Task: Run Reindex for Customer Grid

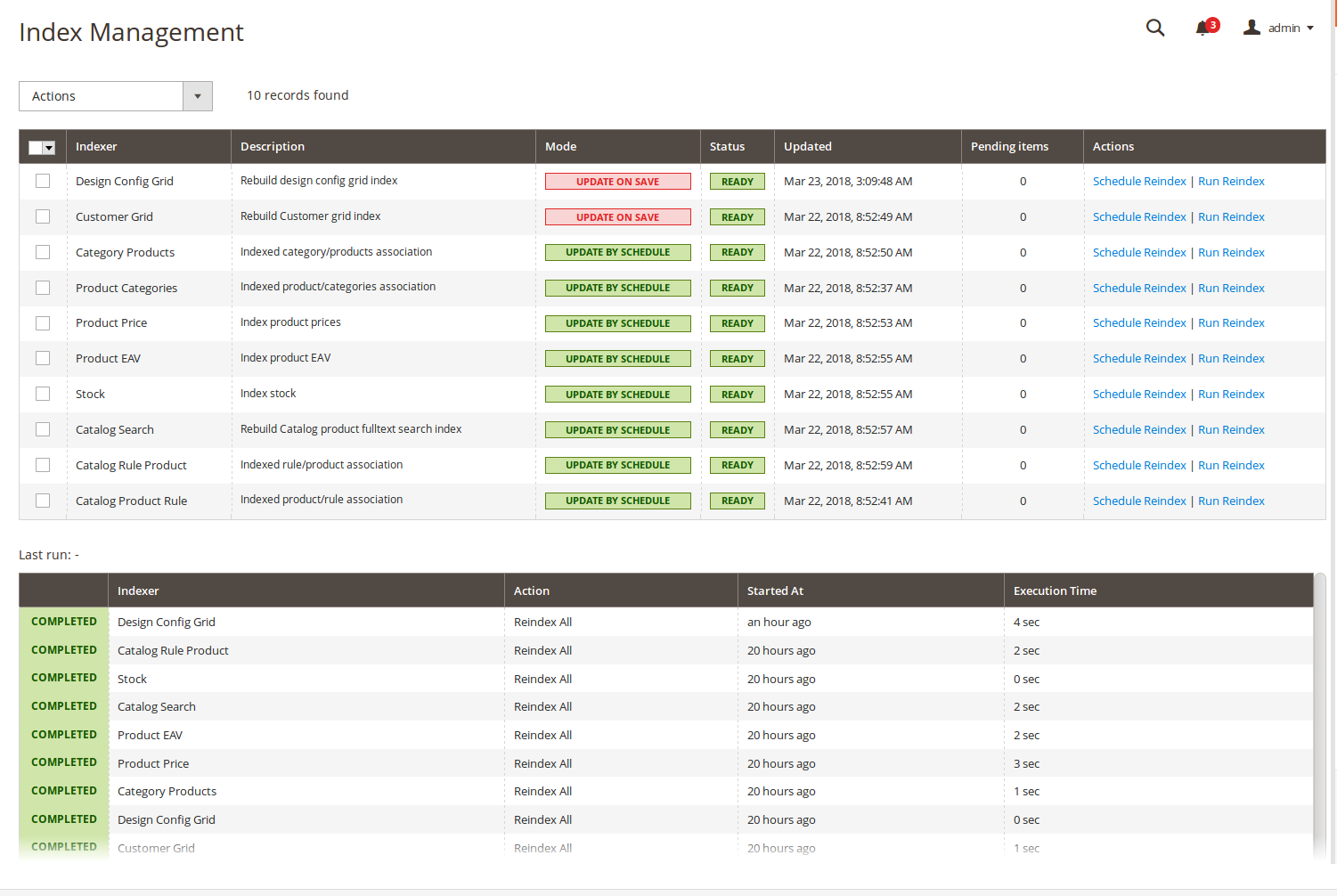Action: pyautogui.click(x=1231, y=216)
